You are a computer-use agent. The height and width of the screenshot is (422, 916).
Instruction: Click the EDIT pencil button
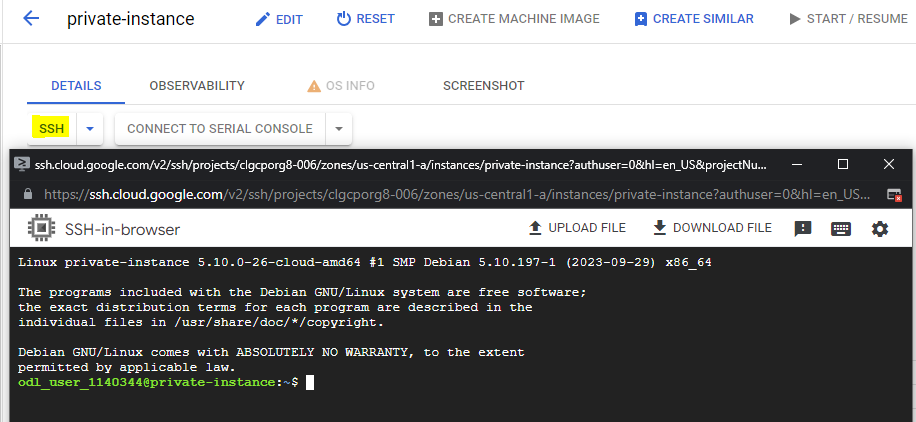tap(279, 19)
